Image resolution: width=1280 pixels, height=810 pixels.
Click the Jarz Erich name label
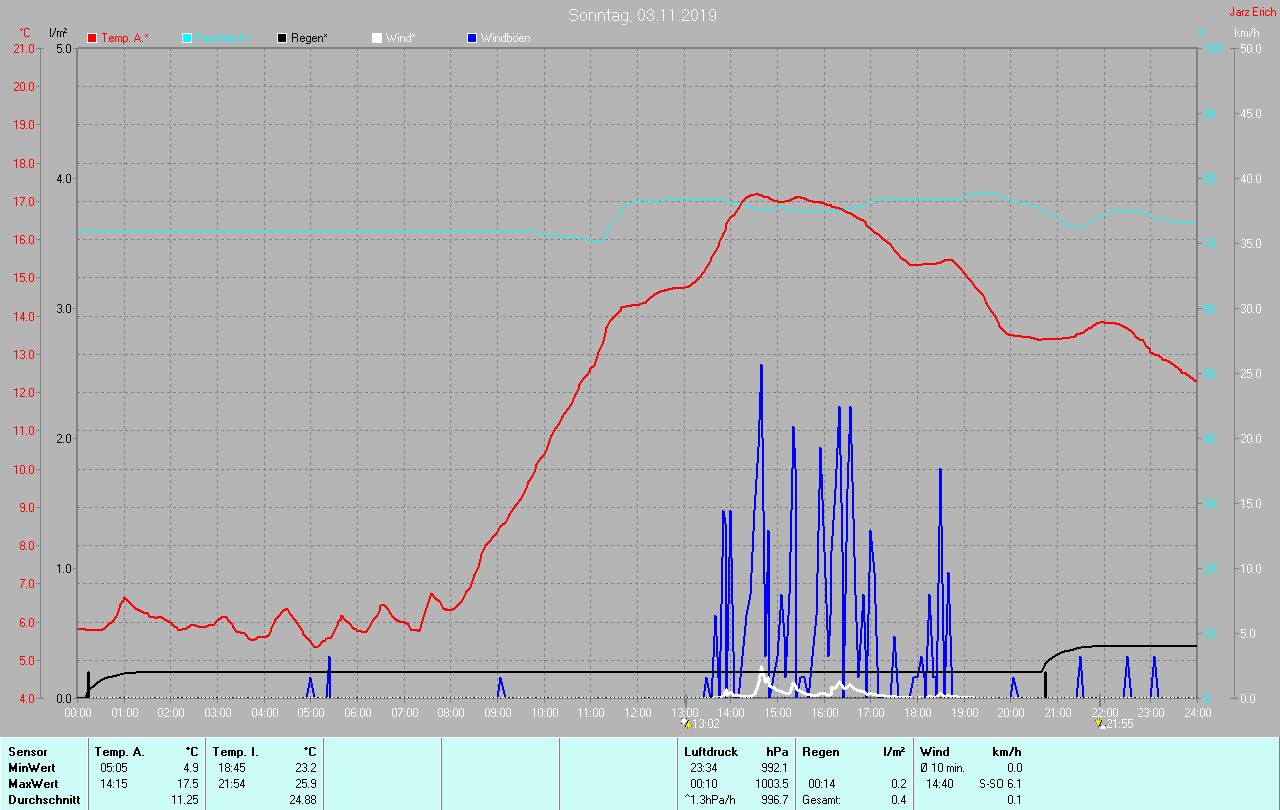[x=1253, y=13]
